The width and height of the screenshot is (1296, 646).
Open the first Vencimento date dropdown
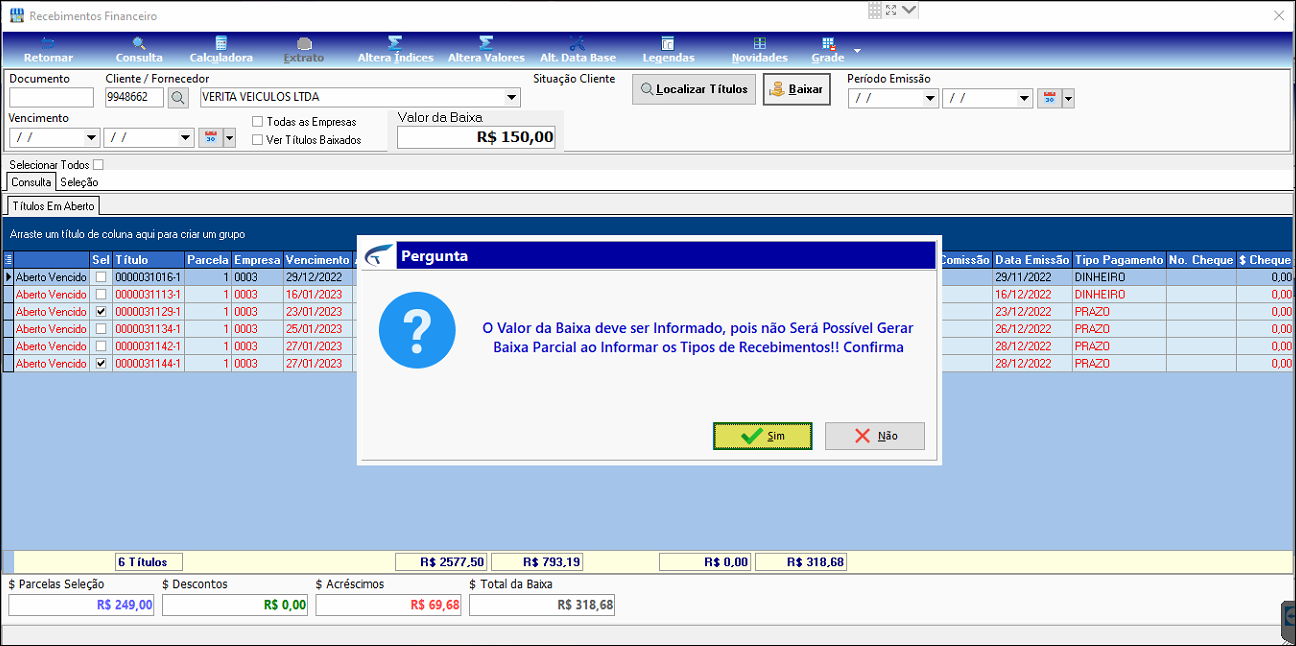[x=92, y=138]
